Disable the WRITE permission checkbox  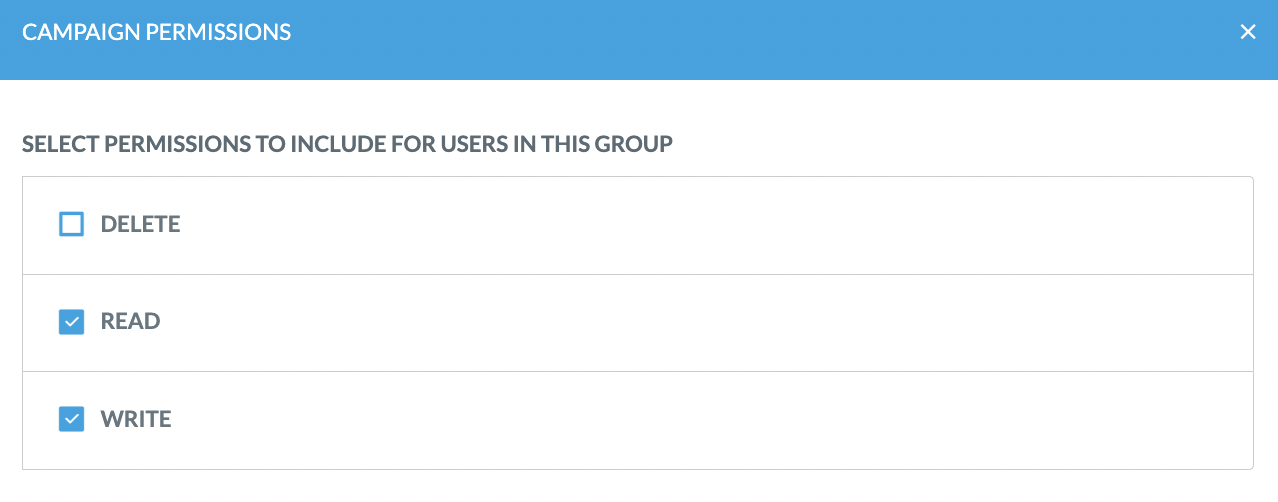pyautogui.click(x=71, y=419)
